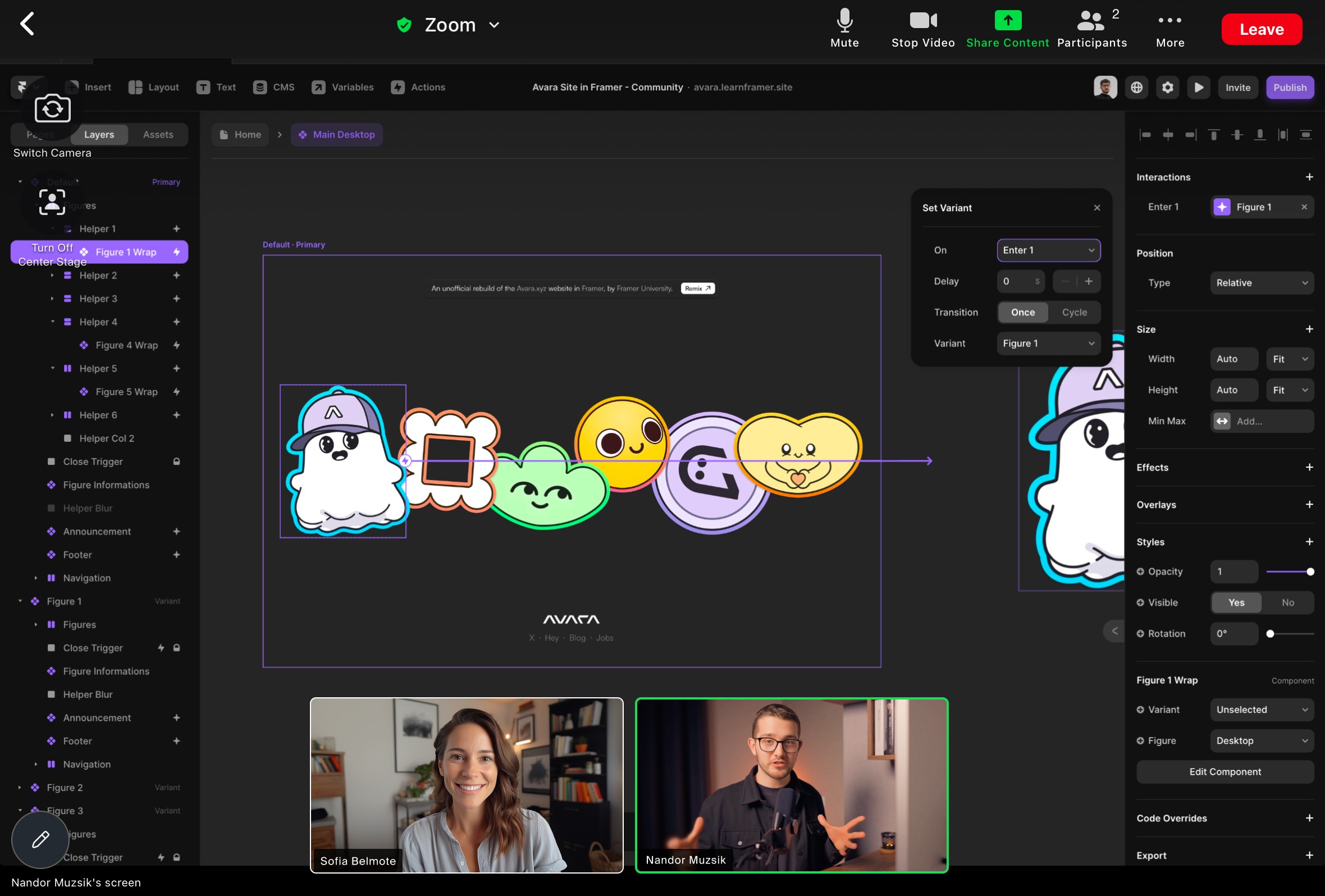Select Once transition option
This screenshot has width=1325, height=896.
pos(1022,312)
